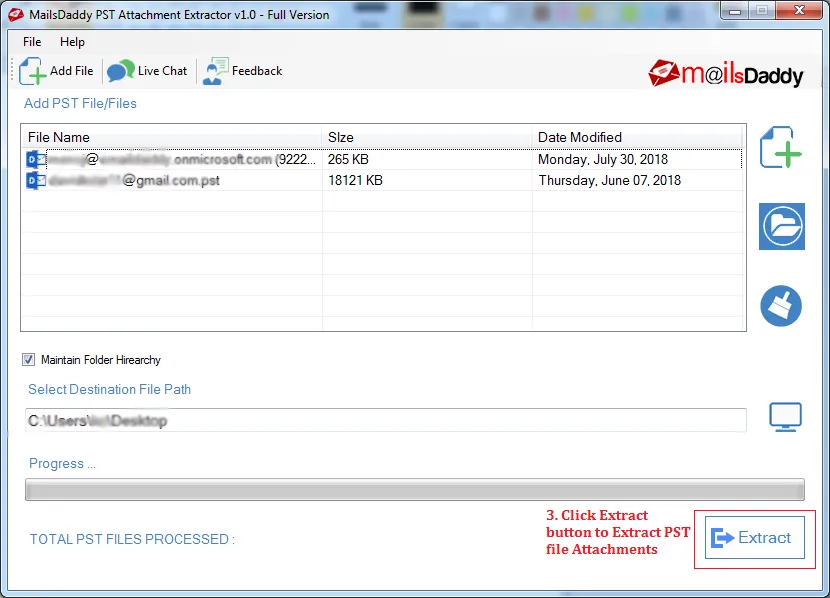Toggle Maintain Folder Hierarchy checkbox
The image size is (830, 598).
[28, 359]
